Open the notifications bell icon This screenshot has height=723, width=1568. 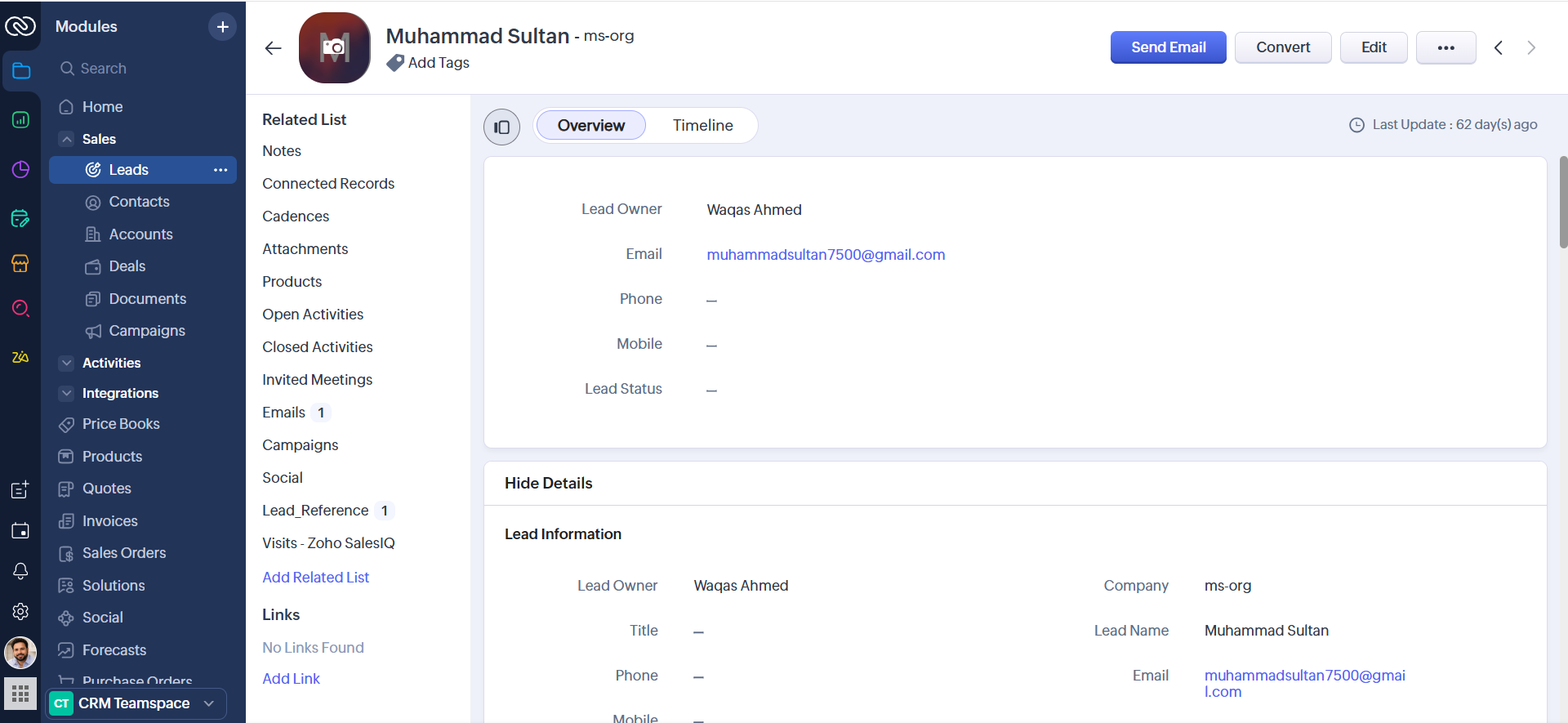coord(20,571)
